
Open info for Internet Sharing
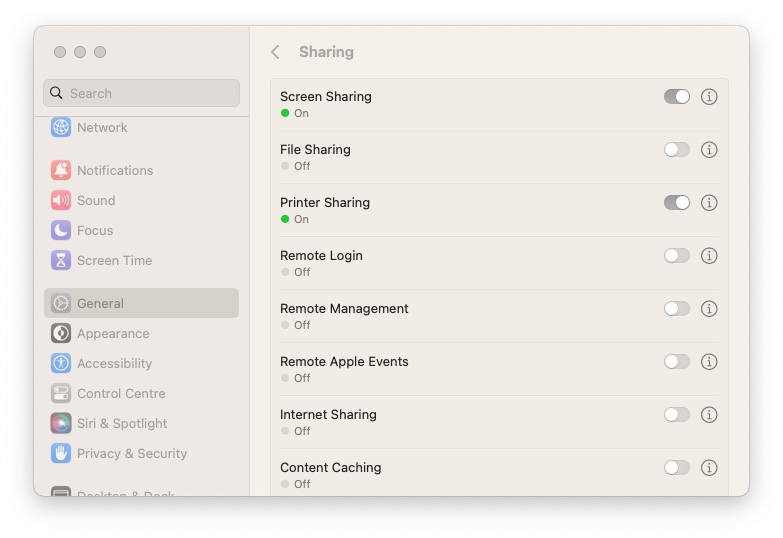709,414
